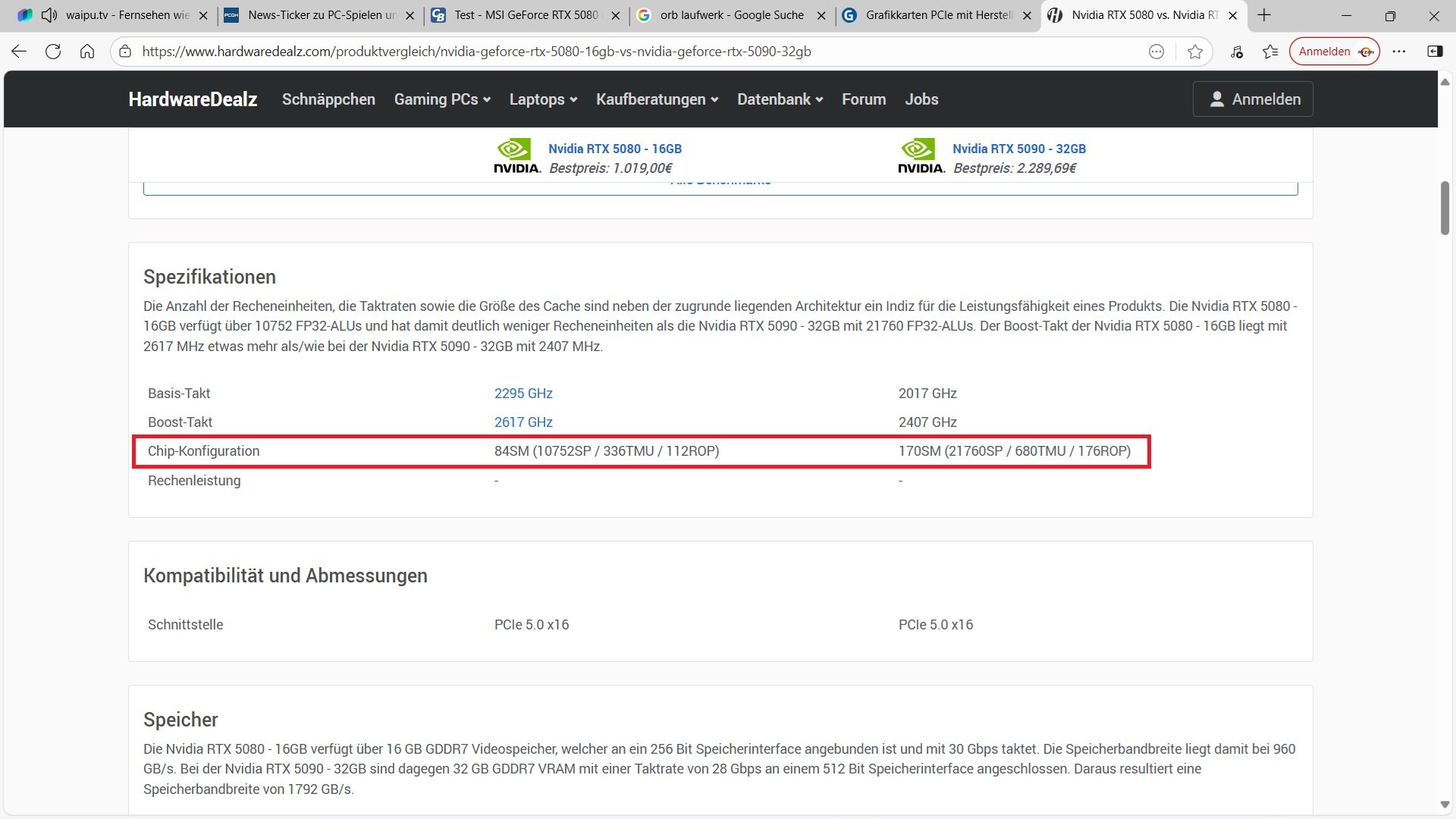Click Nvidia logo beside RTX 5090
Viewport: 1456px width, 819px height.
click(921, 156)
